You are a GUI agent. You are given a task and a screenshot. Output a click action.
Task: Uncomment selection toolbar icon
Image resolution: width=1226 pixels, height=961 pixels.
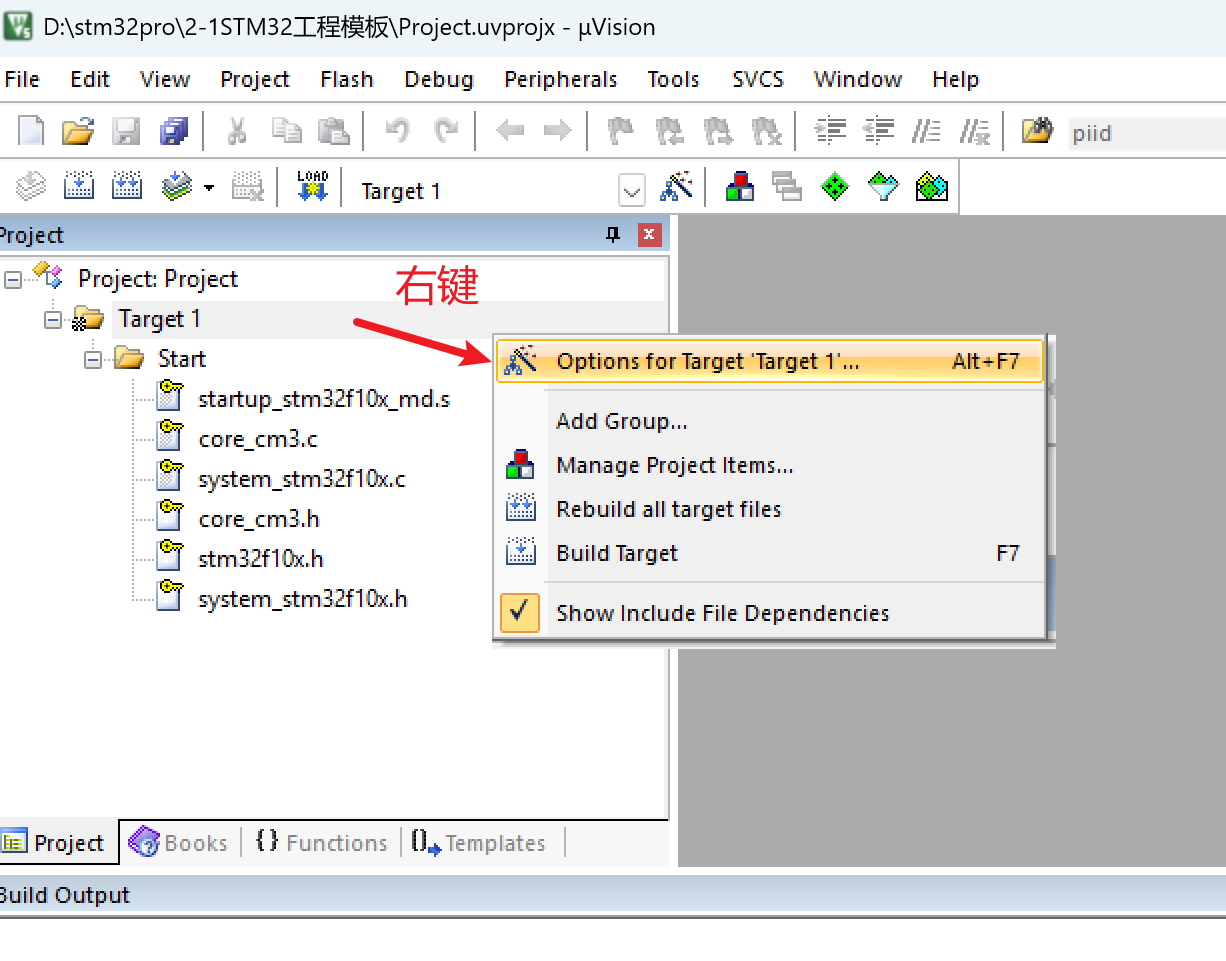(x=974, y=131)
